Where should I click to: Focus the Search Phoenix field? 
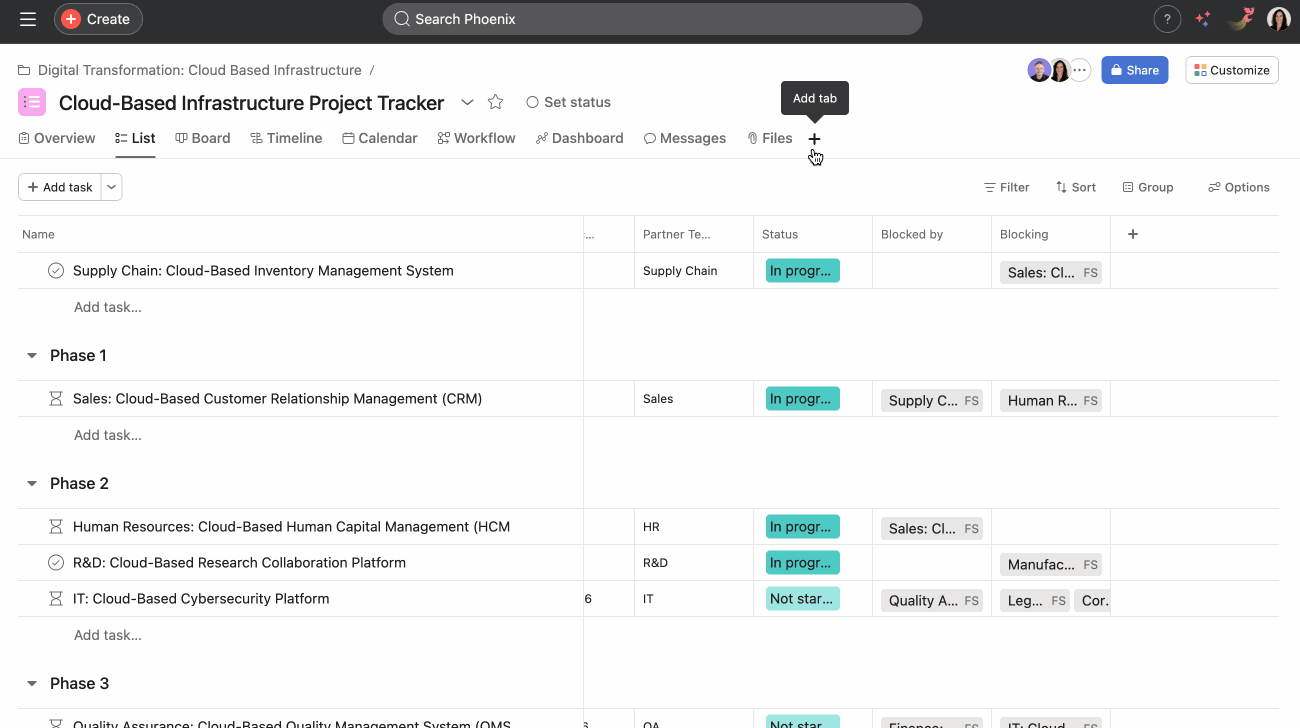(x=652, y=19)
